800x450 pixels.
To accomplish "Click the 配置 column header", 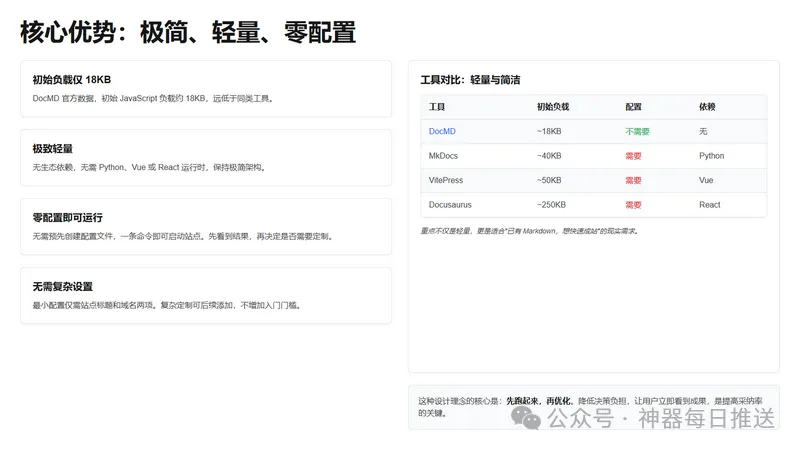I will [633, 107].
